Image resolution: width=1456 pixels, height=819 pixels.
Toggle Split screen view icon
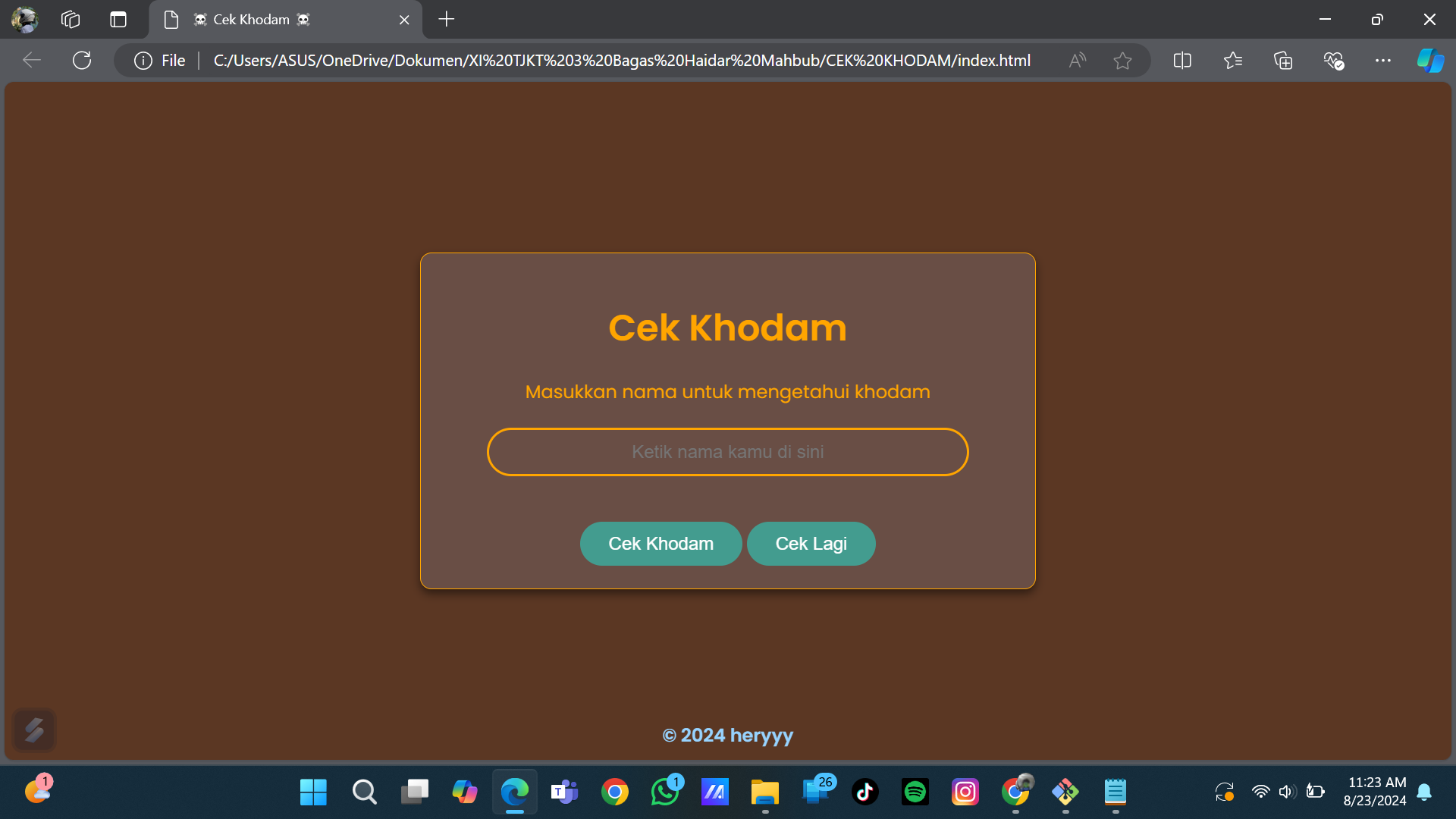coord(1182,61)
